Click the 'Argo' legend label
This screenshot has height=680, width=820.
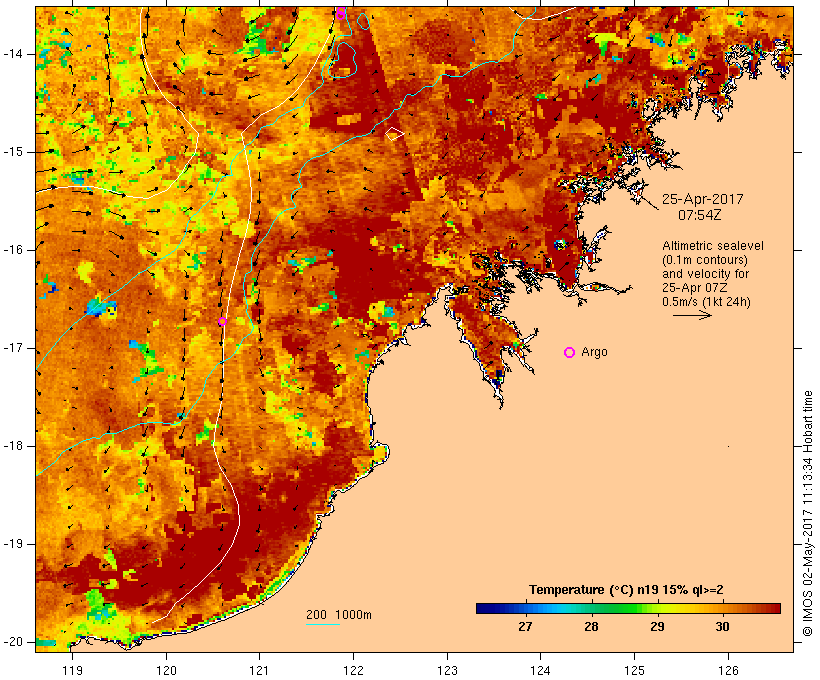[x=595, y=352]
